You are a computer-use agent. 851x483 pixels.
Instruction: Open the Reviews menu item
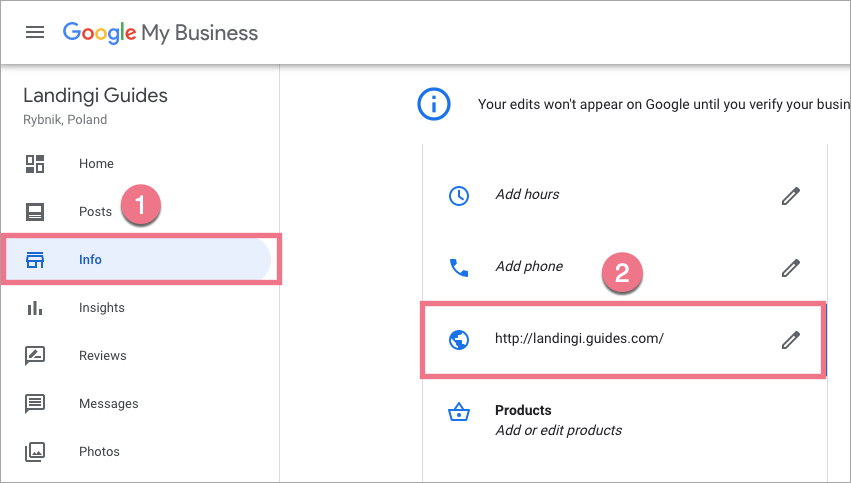click(103, 356)
